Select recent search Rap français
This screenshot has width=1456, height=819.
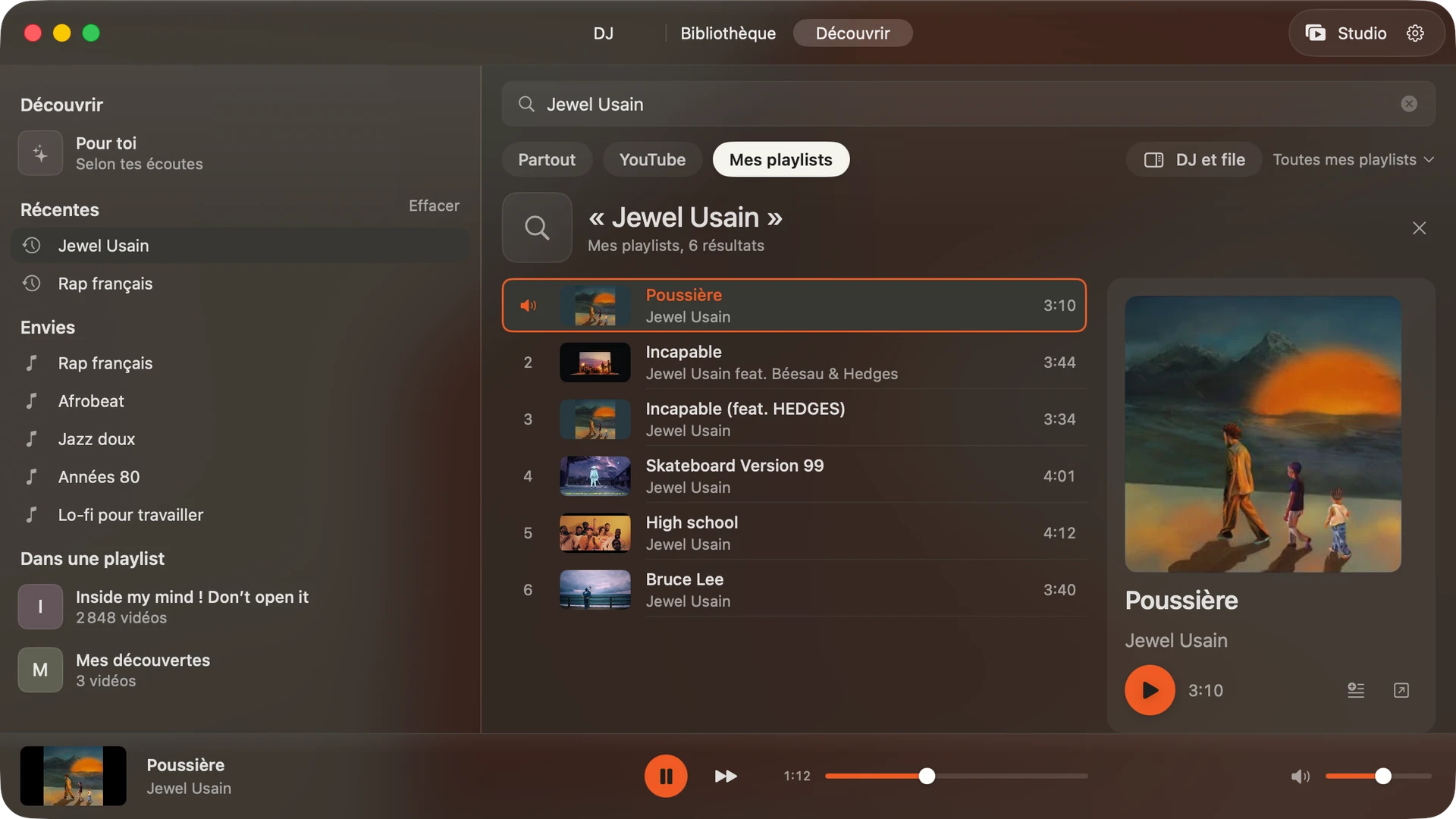pos(240,284)
